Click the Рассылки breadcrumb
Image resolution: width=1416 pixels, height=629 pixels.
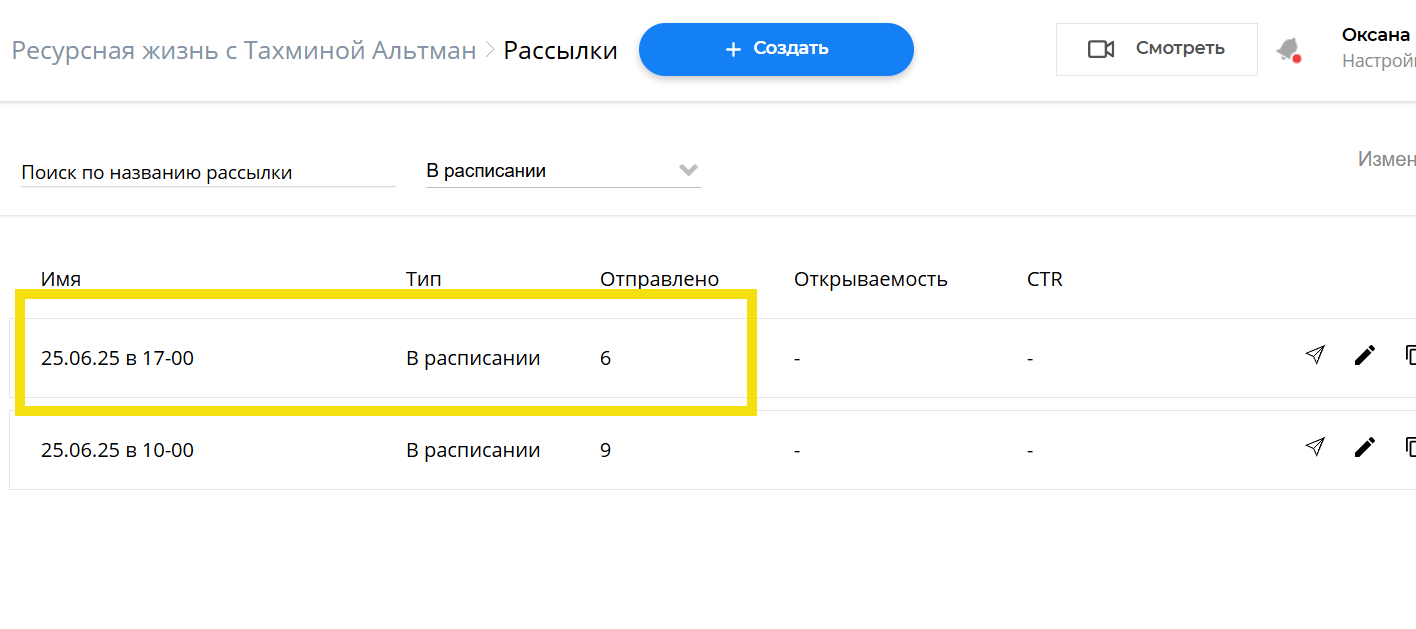[x=560, y=50]
